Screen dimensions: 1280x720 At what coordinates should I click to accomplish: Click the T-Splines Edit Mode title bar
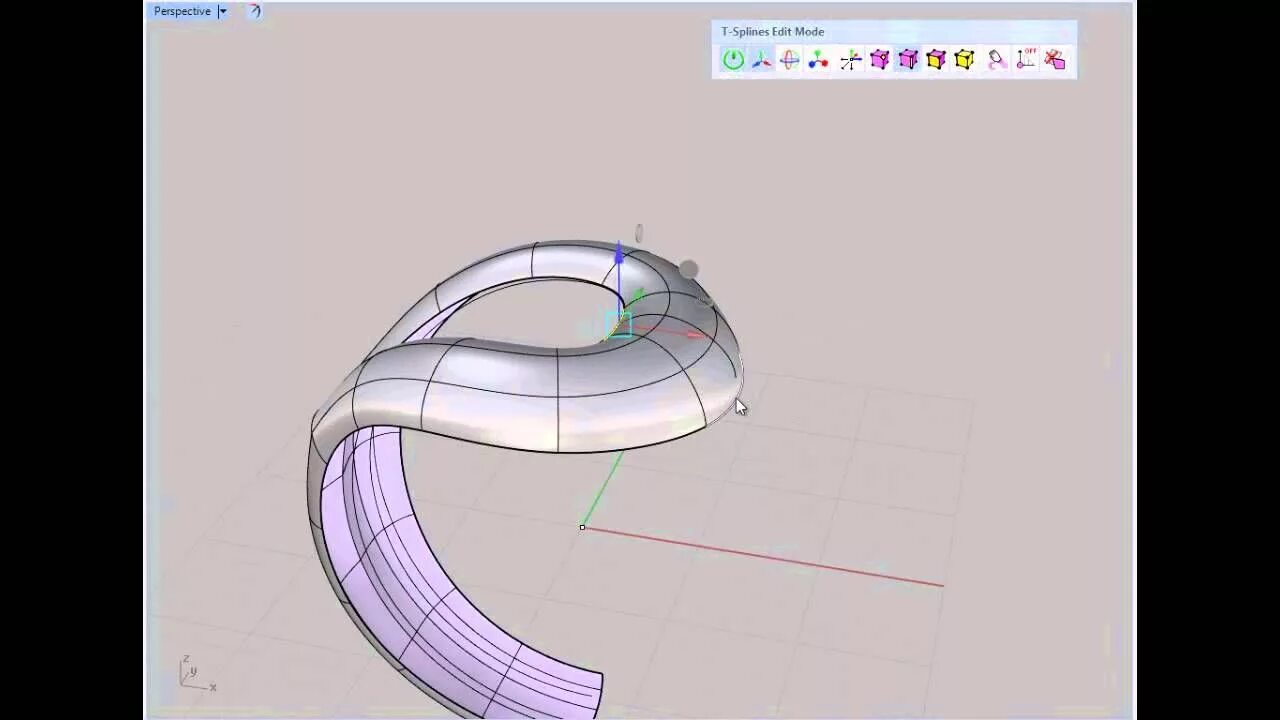click(894, 32)
